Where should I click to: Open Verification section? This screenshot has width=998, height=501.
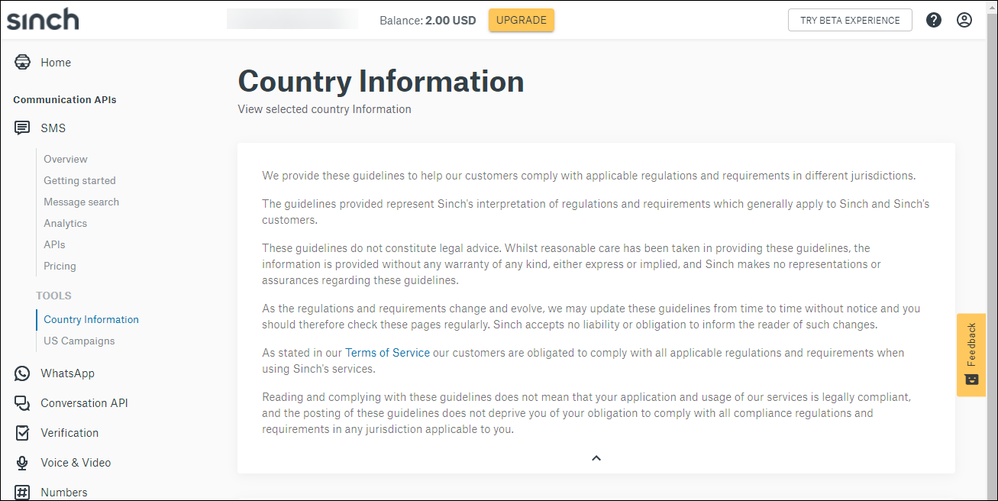[69, 433]
